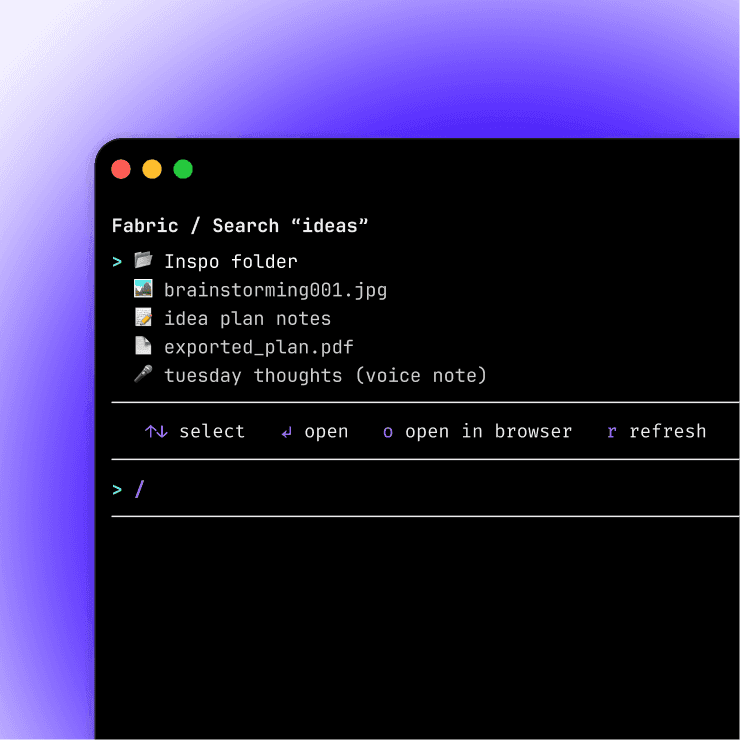The image size is (740, 740).
Task: Select the 'exported_plan.pdf' result
Action: pyautogui.click(x=259, y=347)
